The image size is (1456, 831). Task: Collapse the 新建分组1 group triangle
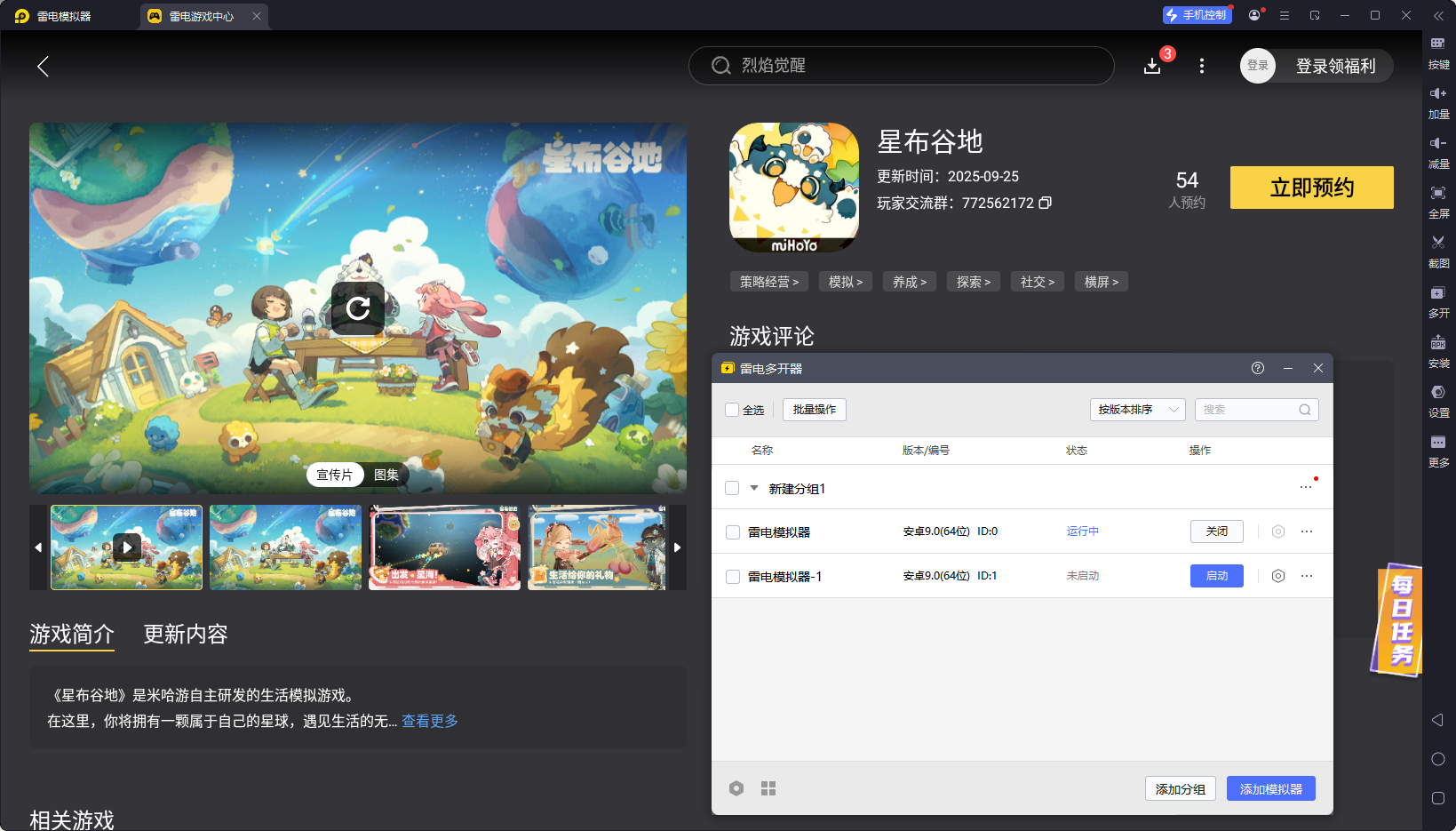[x=754, y=488]
